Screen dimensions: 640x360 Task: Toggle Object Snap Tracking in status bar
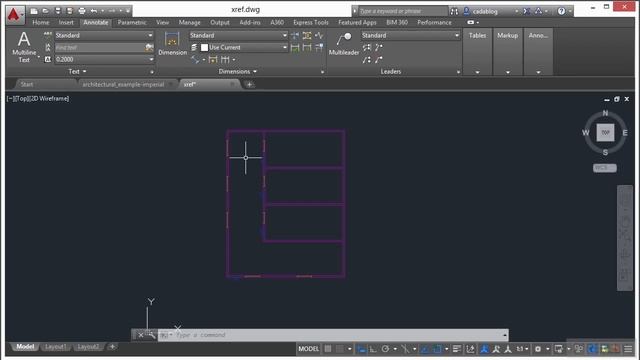click(x=425, y=349)
